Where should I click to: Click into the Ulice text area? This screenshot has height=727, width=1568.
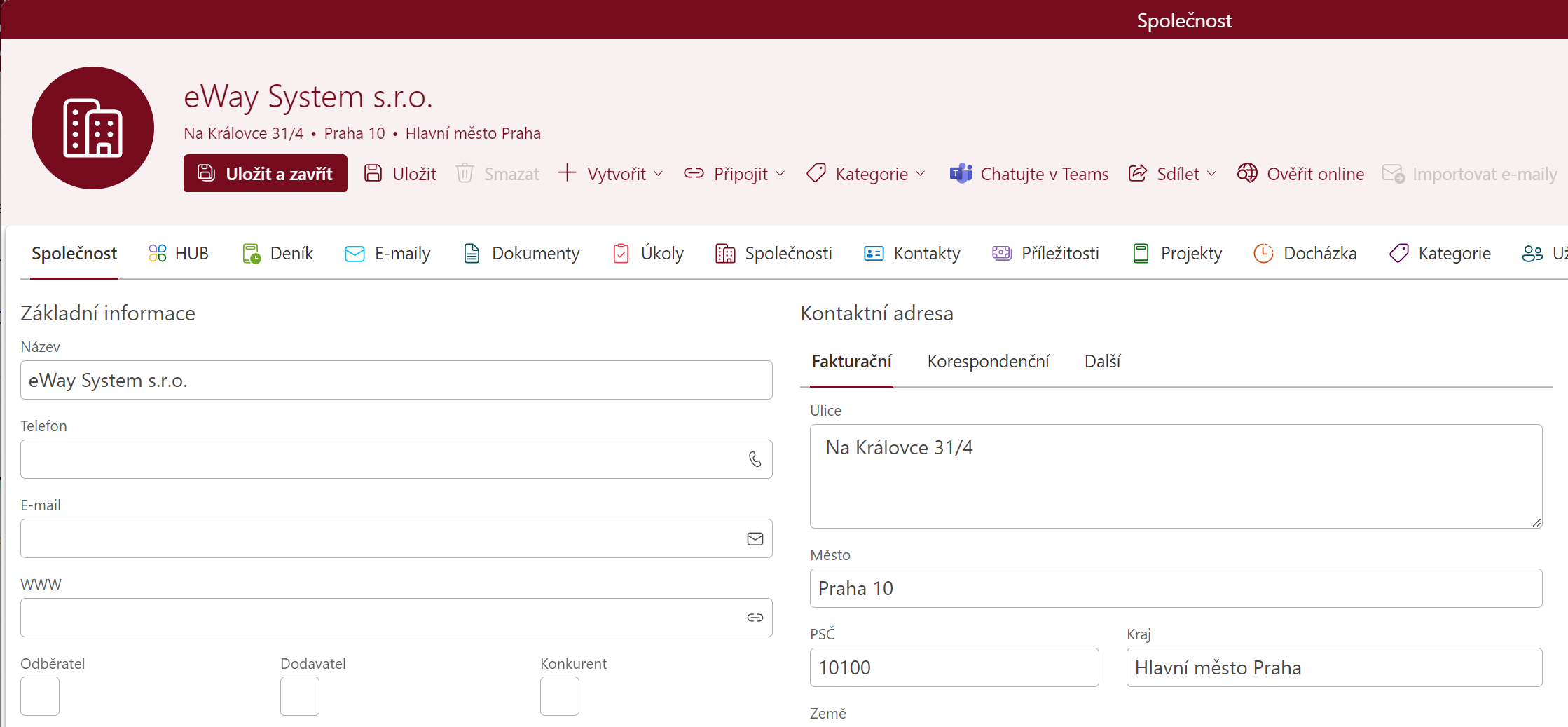coord(1176,476)
